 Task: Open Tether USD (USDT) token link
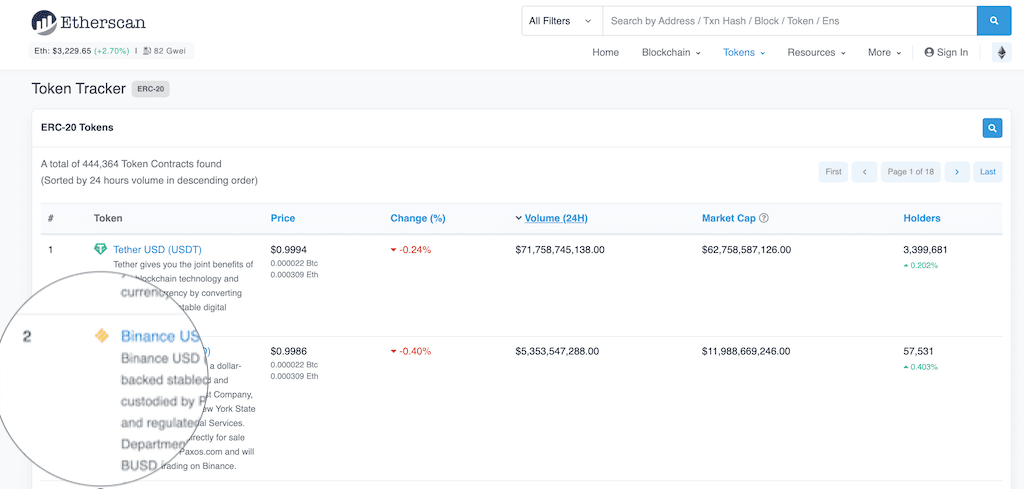157,249
